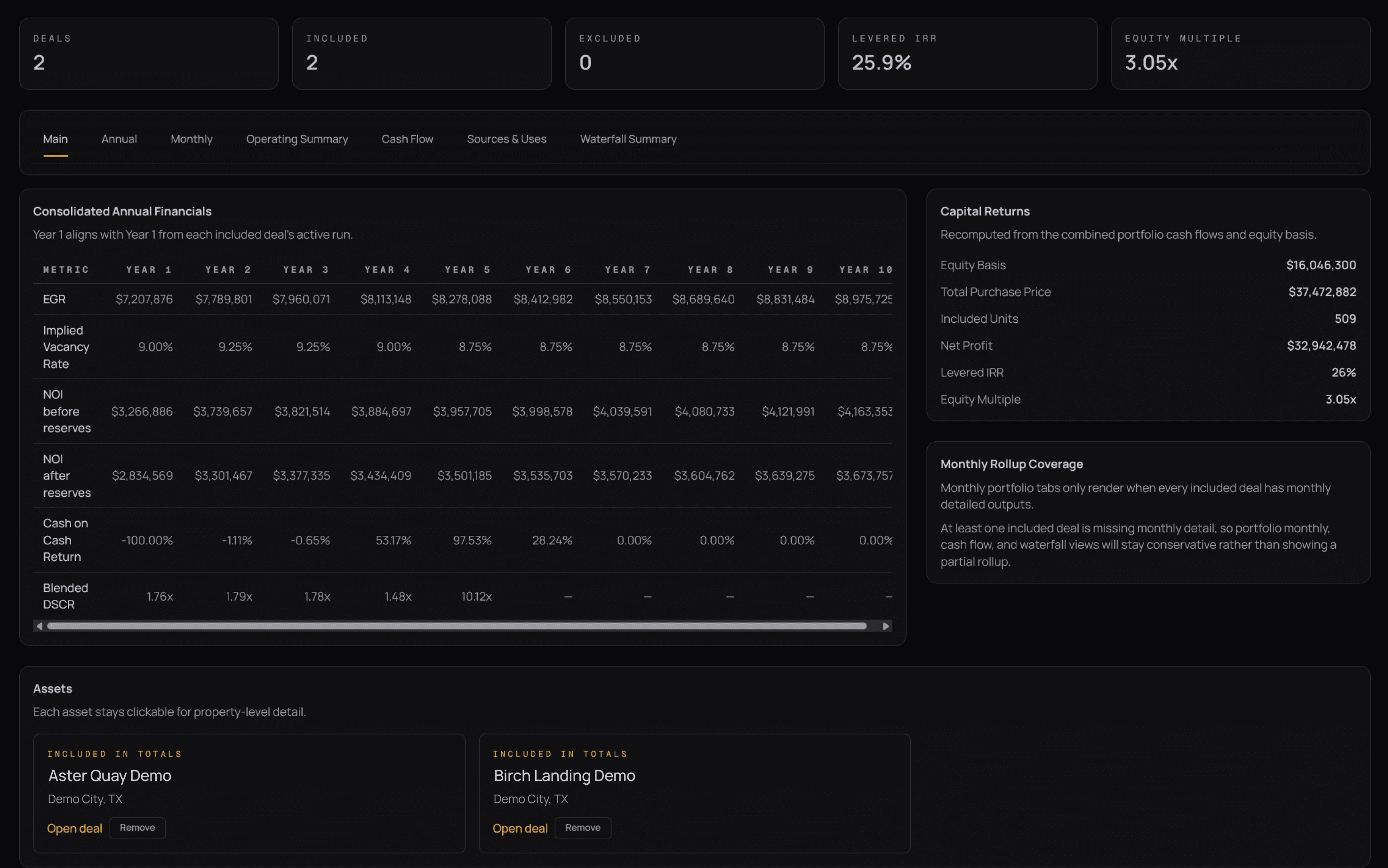Image resolution: width=1388 pixels, height=868 pixels.
Task: Click Total Purchase Price value $37,472,882
Action: point(1322,292)
